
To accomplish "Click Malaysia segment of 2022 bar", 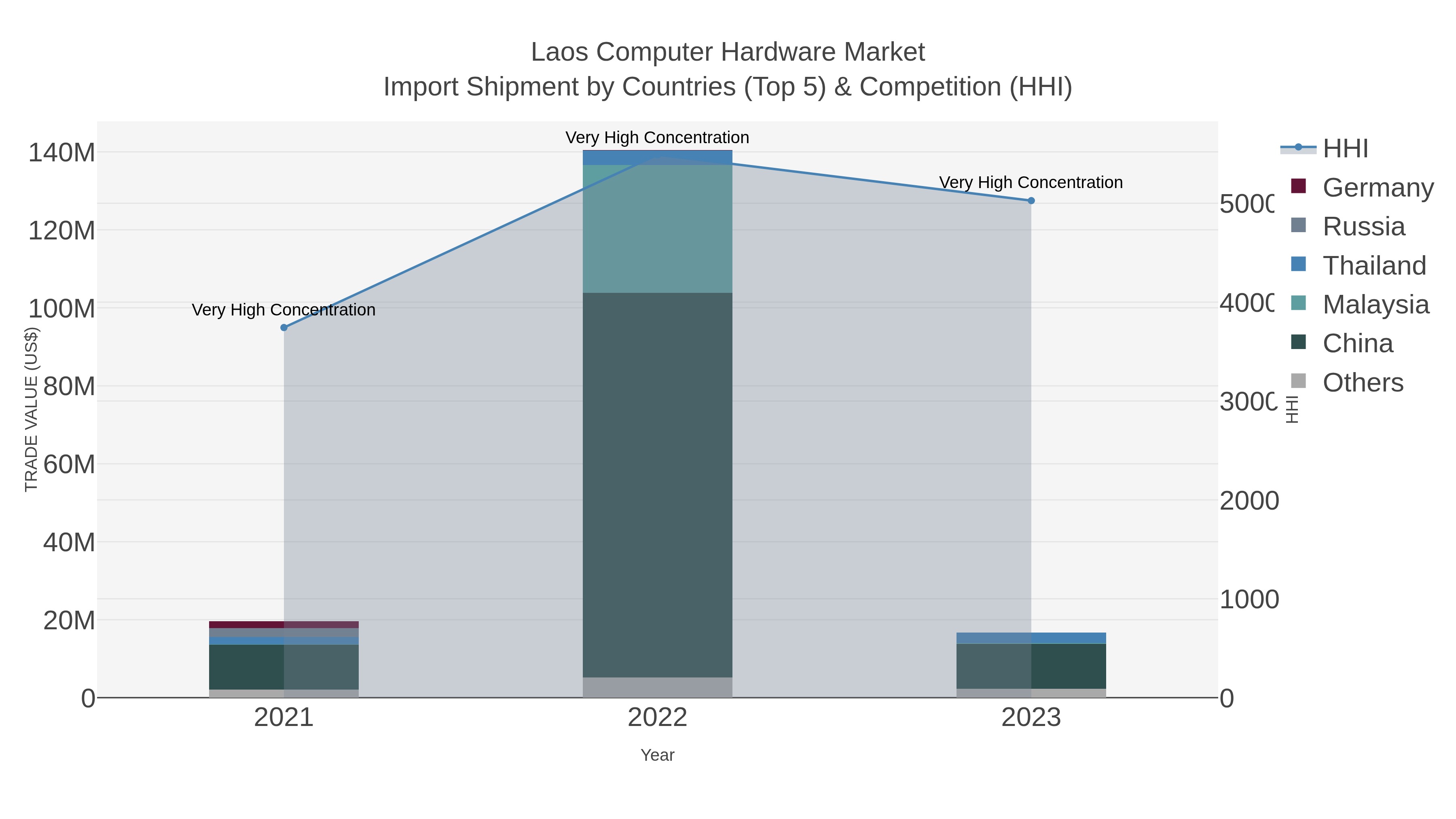I will [657, 229].
